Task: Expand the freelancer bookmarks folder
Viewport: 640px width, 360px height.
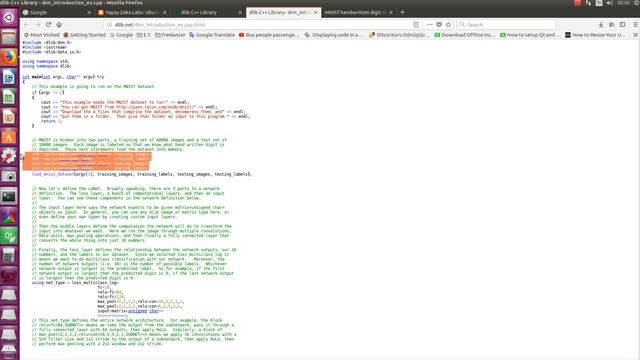Action: 170,35
